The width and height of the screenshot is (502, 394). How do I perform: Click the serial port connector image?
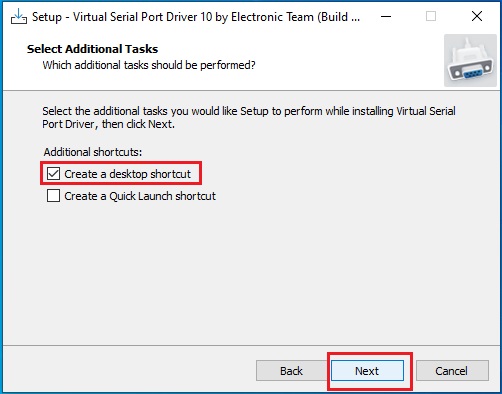coord(470,60)
